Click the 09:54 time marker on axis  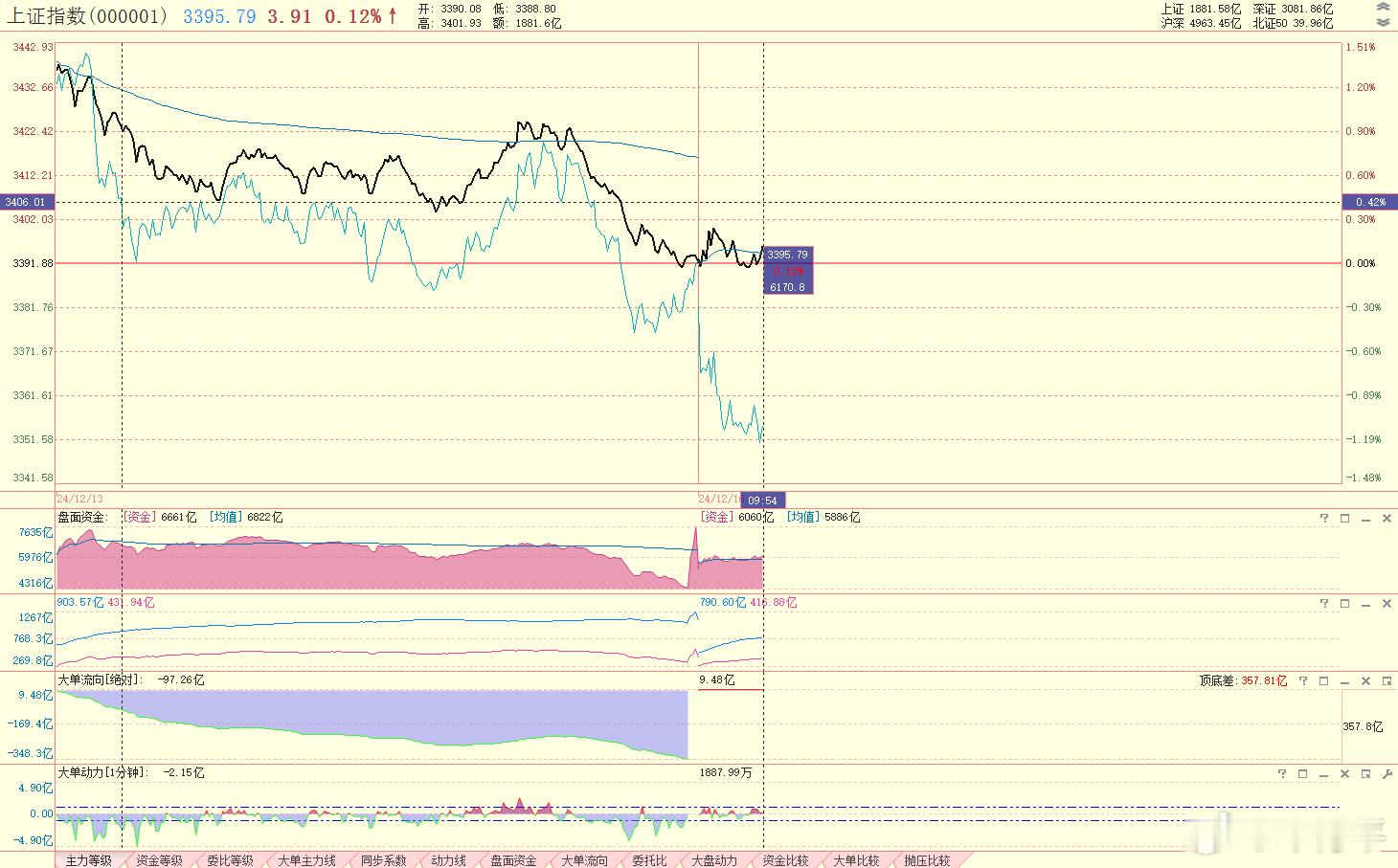coord(763,500)
